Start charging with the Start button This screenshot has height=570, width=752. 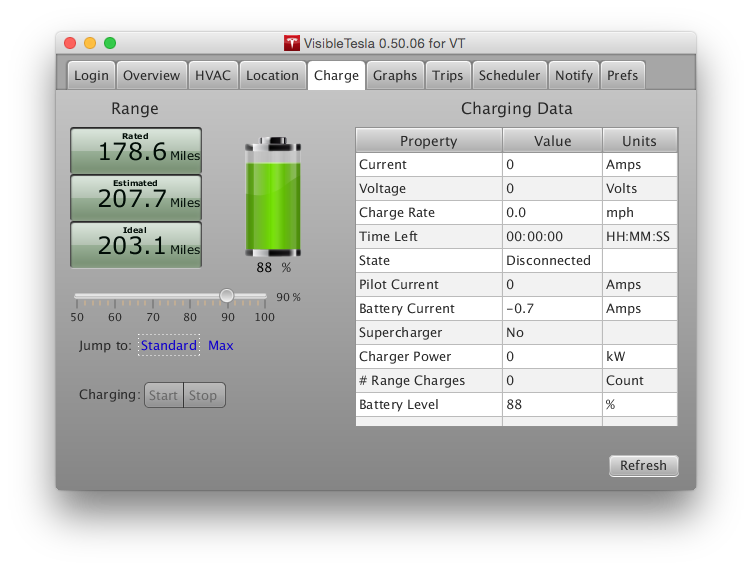tap(164, 395)
